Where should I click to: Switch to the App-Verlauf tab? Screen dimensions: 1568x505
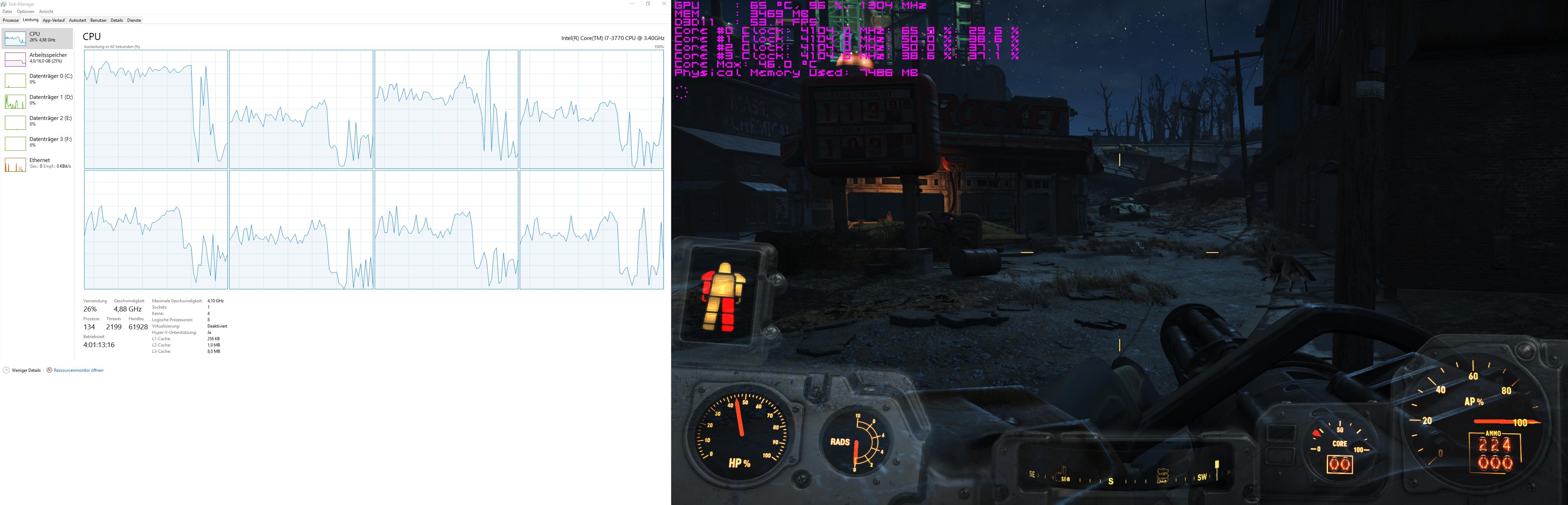(54, 20)
